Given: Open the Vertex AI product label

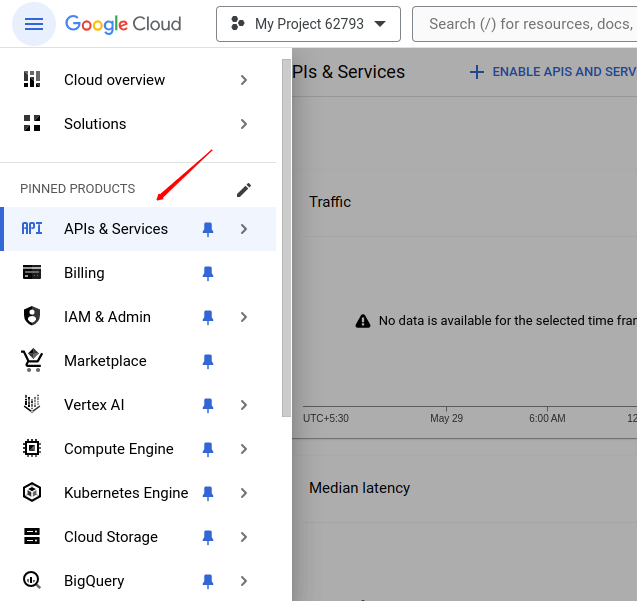Looking at the screenshot, I should pyautogui.click(x=94, y=405).
